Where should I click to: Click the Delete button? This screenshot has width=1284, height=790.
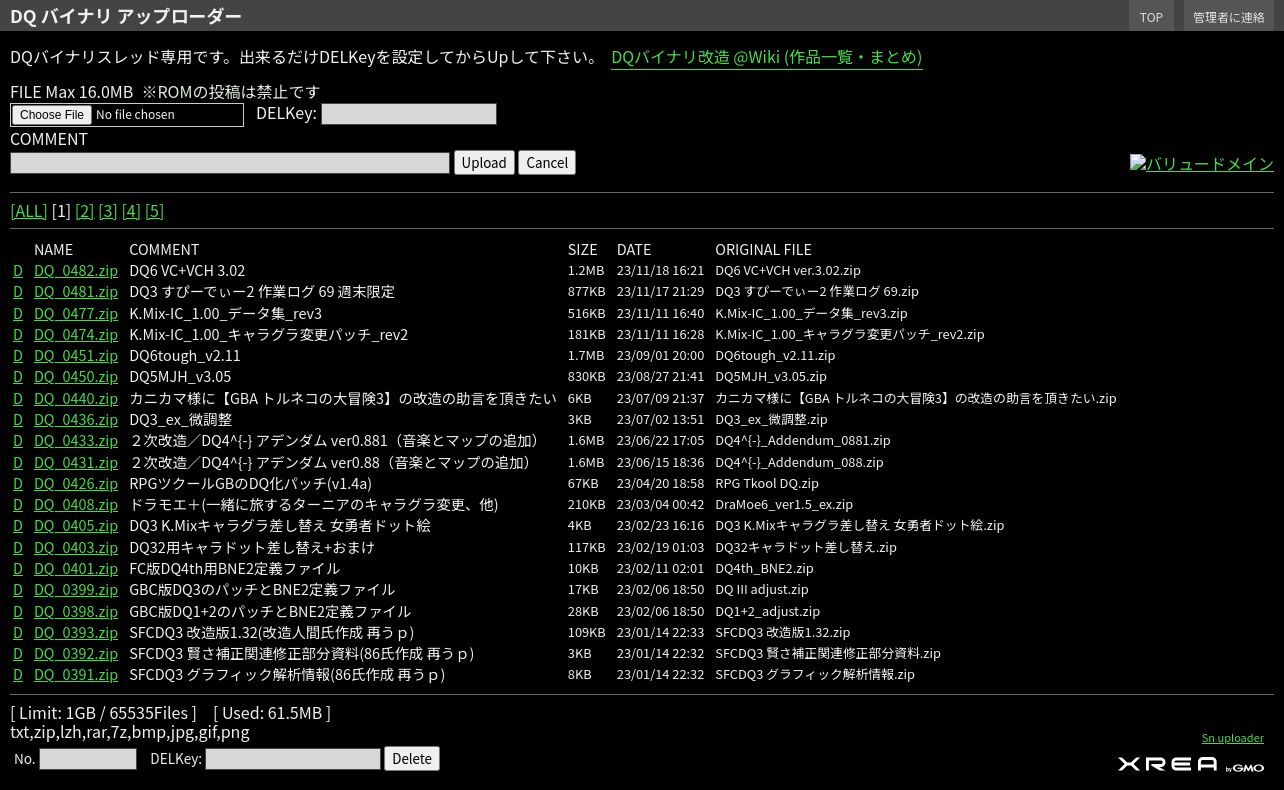click(x=412, y=759)
